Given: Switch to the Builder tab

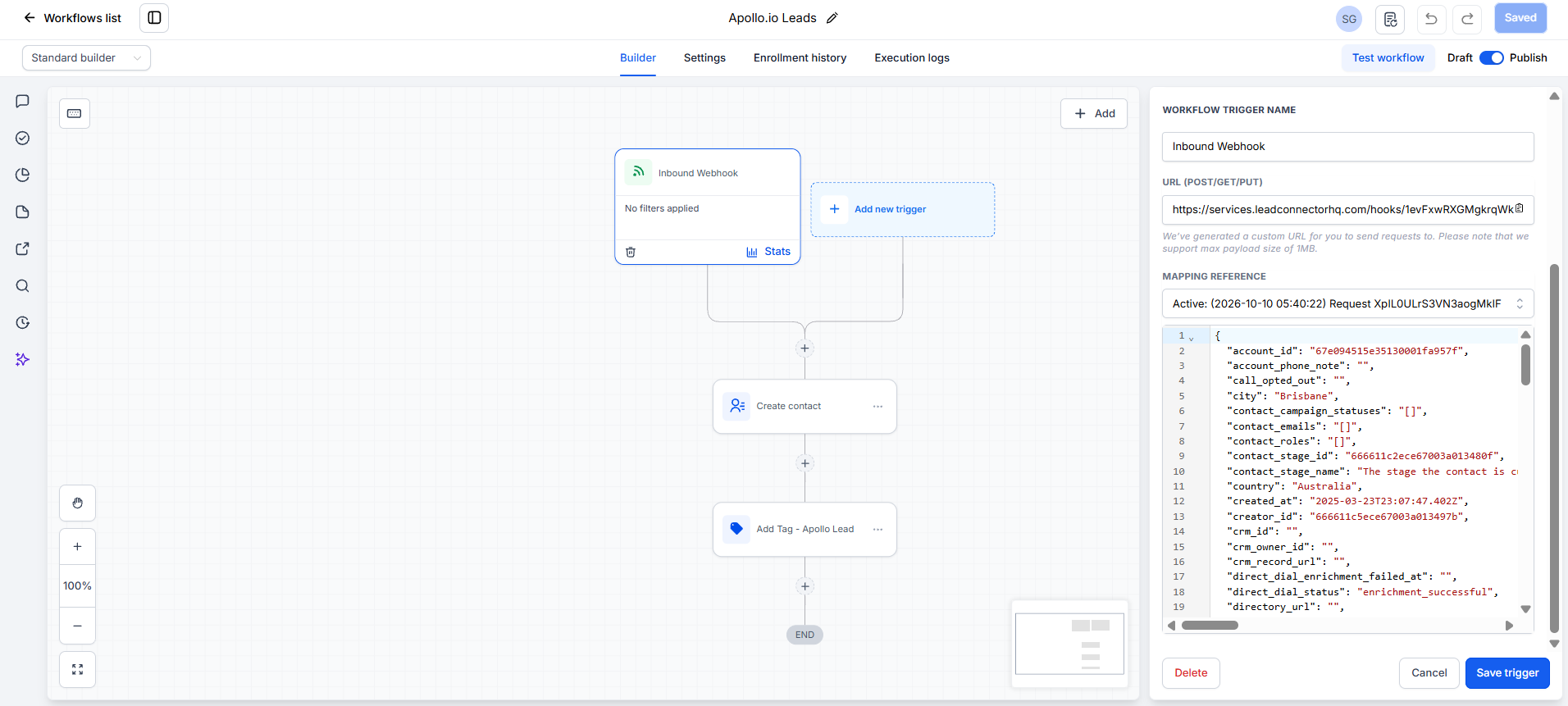Looking at the screenshot, I should pos(638,57).
